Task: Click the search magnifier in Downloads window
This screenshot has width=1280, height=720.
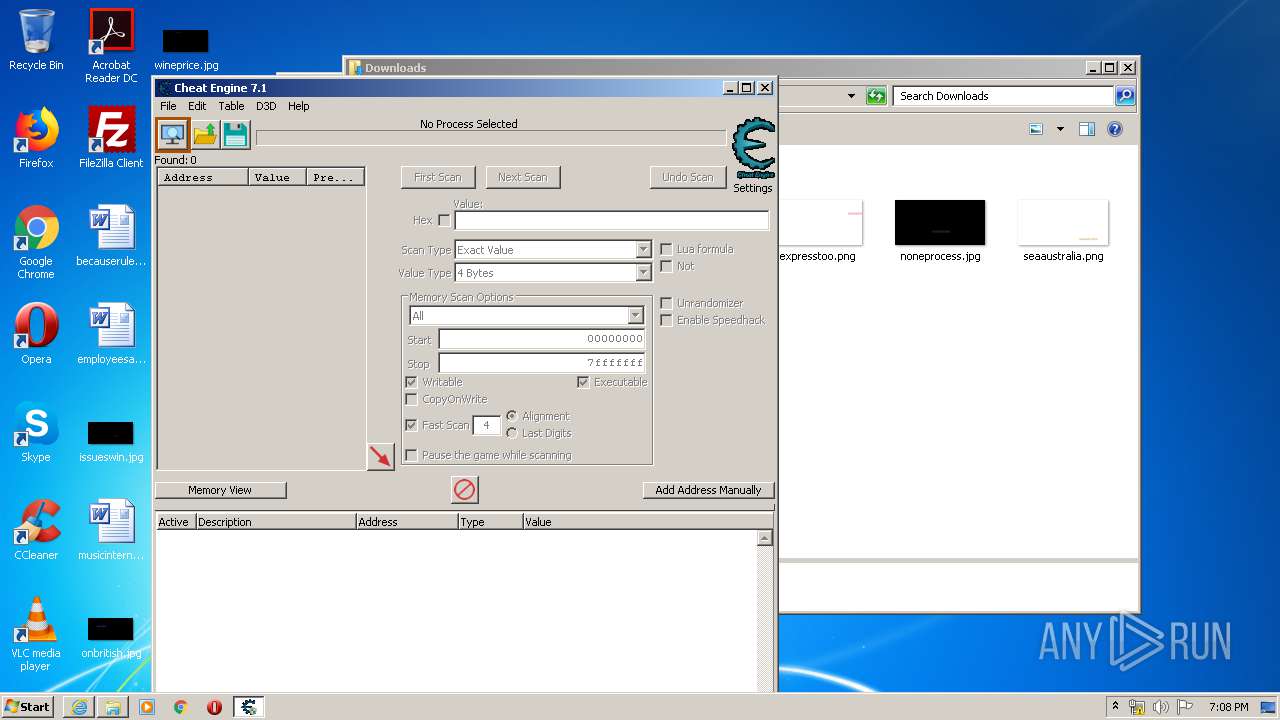Action: coord(1125,96)
